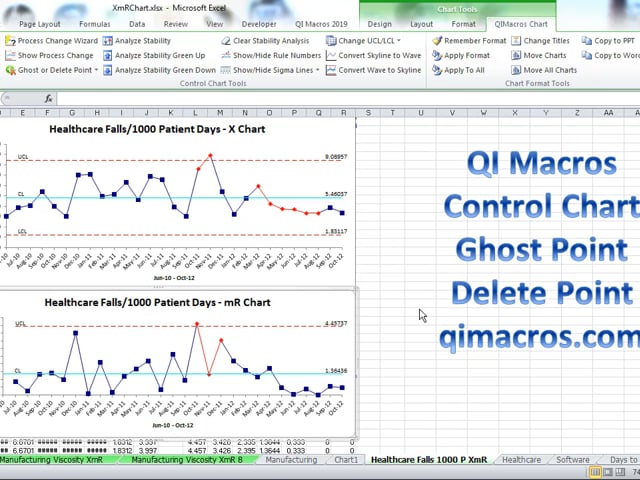This screenshot has width=640, height=480.
Task: Open the Formulas ribbon tab
Action: point(95,24)
